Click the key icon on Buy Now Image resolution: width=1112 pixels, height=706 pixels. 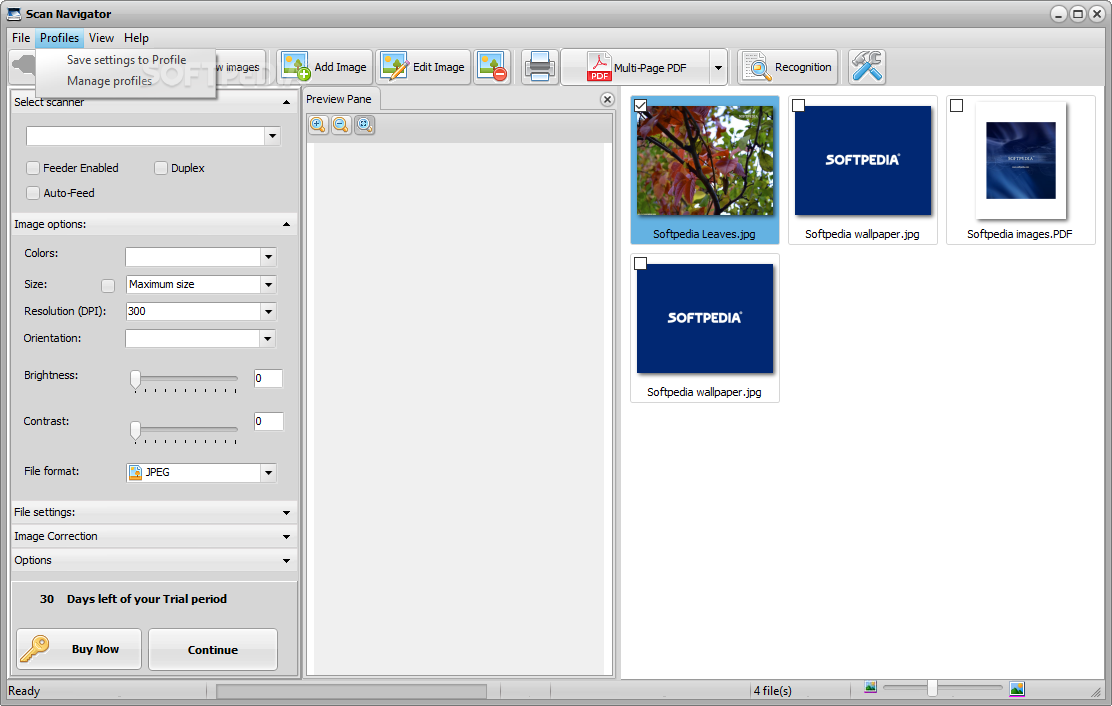click(35, 648)
